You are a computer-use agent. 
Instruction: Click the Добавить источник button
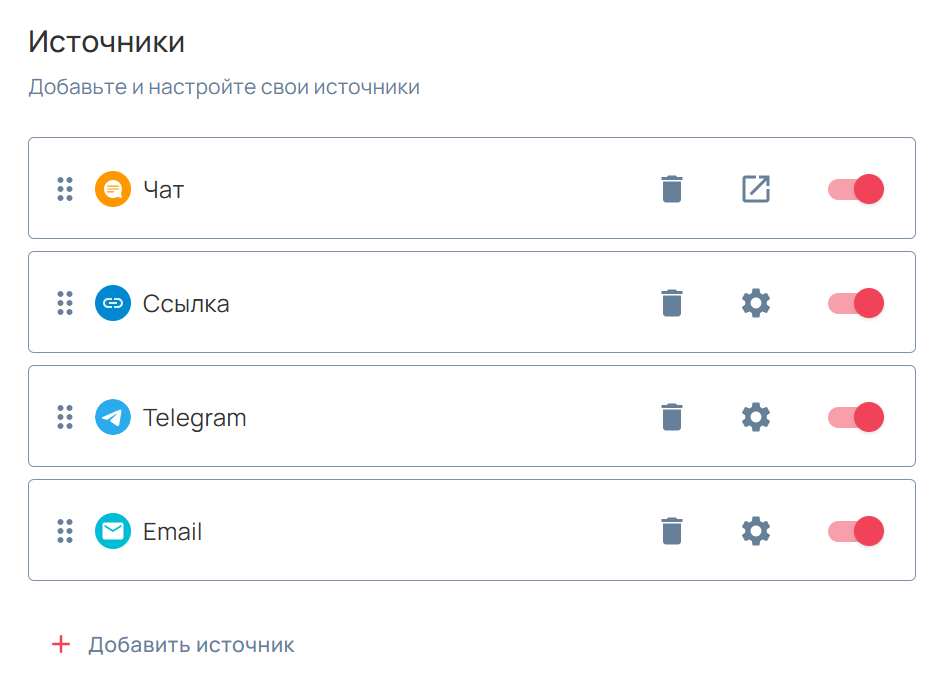coord(172,645)
